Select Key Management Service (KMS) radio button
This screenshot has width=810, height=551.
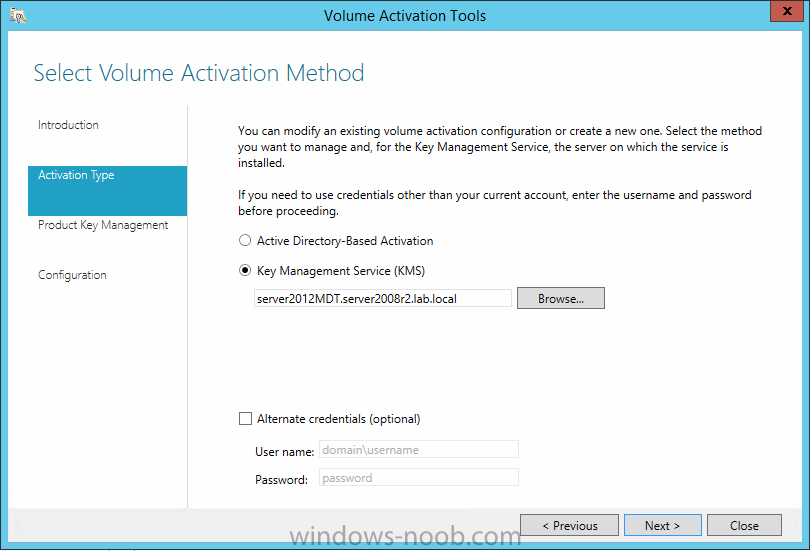coord(245,270)
